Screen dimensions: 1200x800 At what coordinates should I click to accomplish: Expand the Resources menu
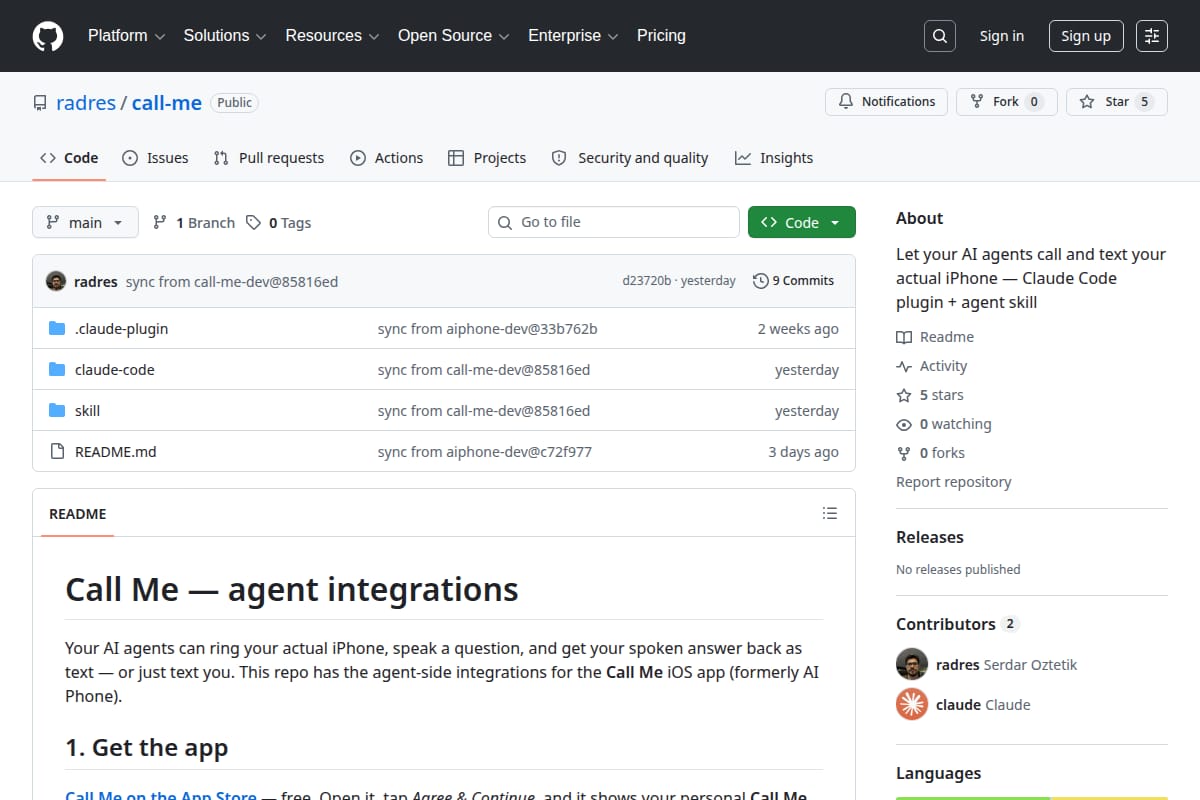click(x=332, y=36)
